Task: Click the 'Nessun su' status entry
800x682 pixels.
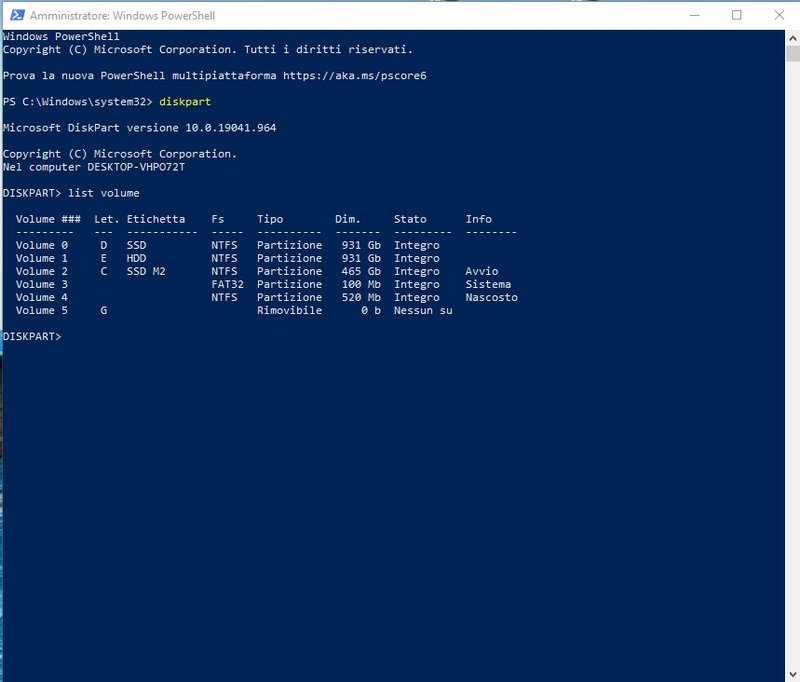Action: [423, 310]
